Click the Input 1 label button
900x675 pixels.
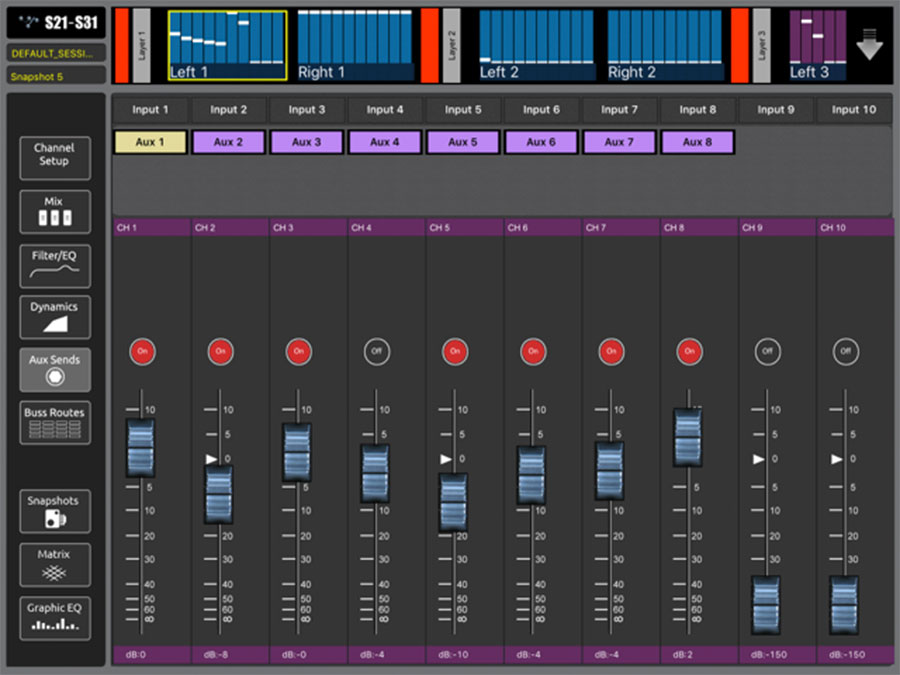(150, 110)
